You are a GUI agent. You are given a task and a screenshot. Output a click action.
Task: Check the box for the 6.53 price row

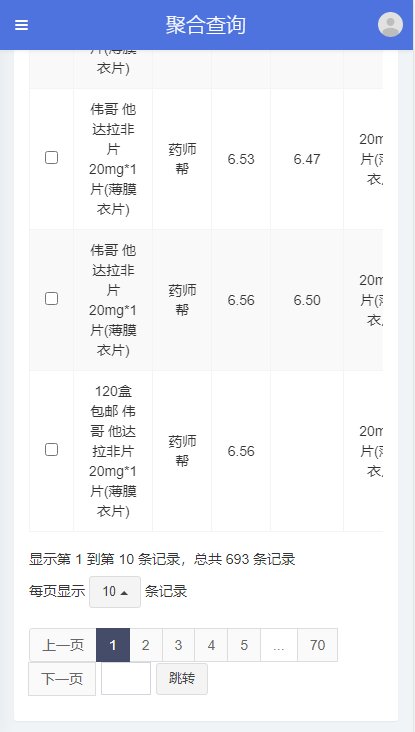pos(51,158)
